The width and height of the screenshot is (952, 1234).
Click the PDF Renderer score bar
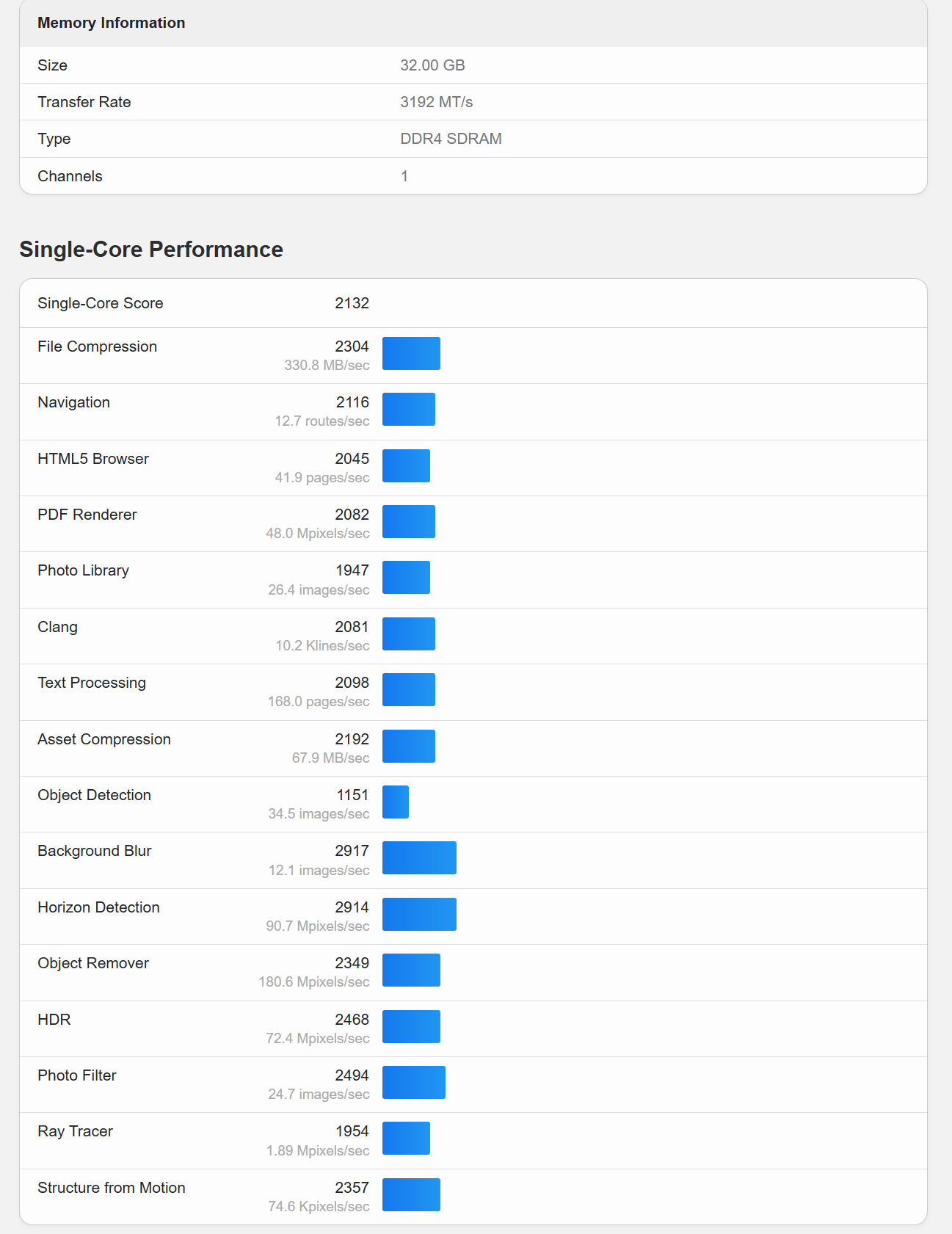409,522
